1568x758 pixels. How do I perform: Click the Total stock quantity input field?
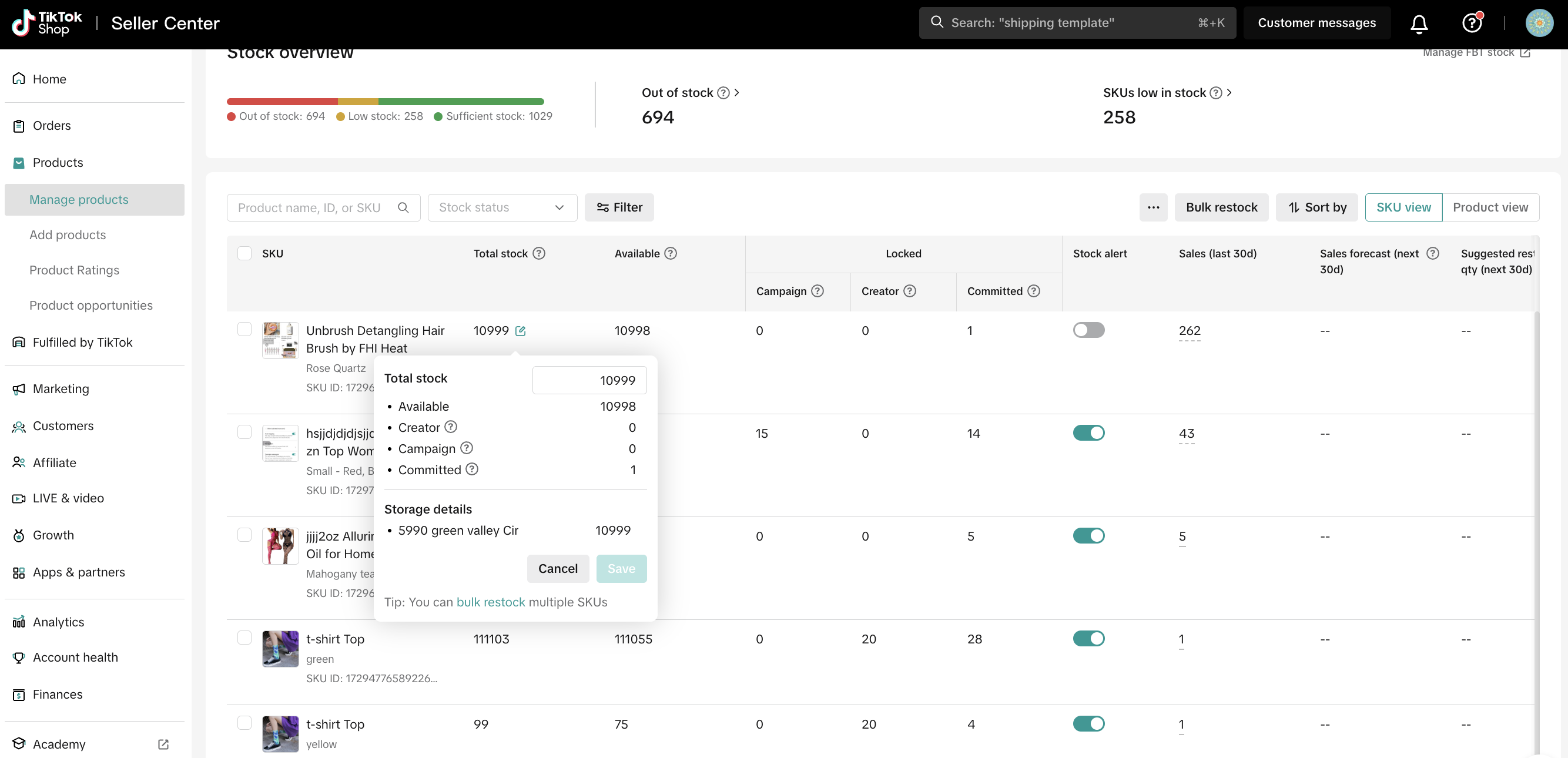[x=589, y=380]
